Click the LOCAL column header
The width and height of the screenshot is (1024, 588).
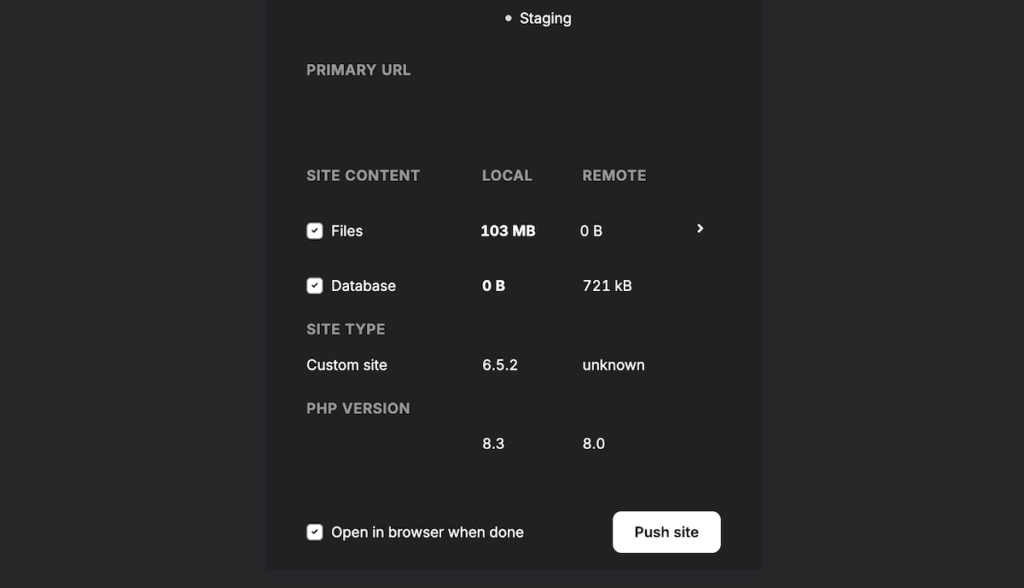coord(507,175)
